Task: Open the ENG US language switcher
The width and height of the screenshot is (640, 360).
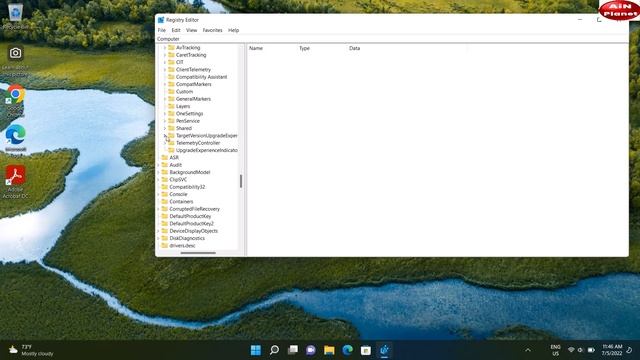Action: [556, 350]
